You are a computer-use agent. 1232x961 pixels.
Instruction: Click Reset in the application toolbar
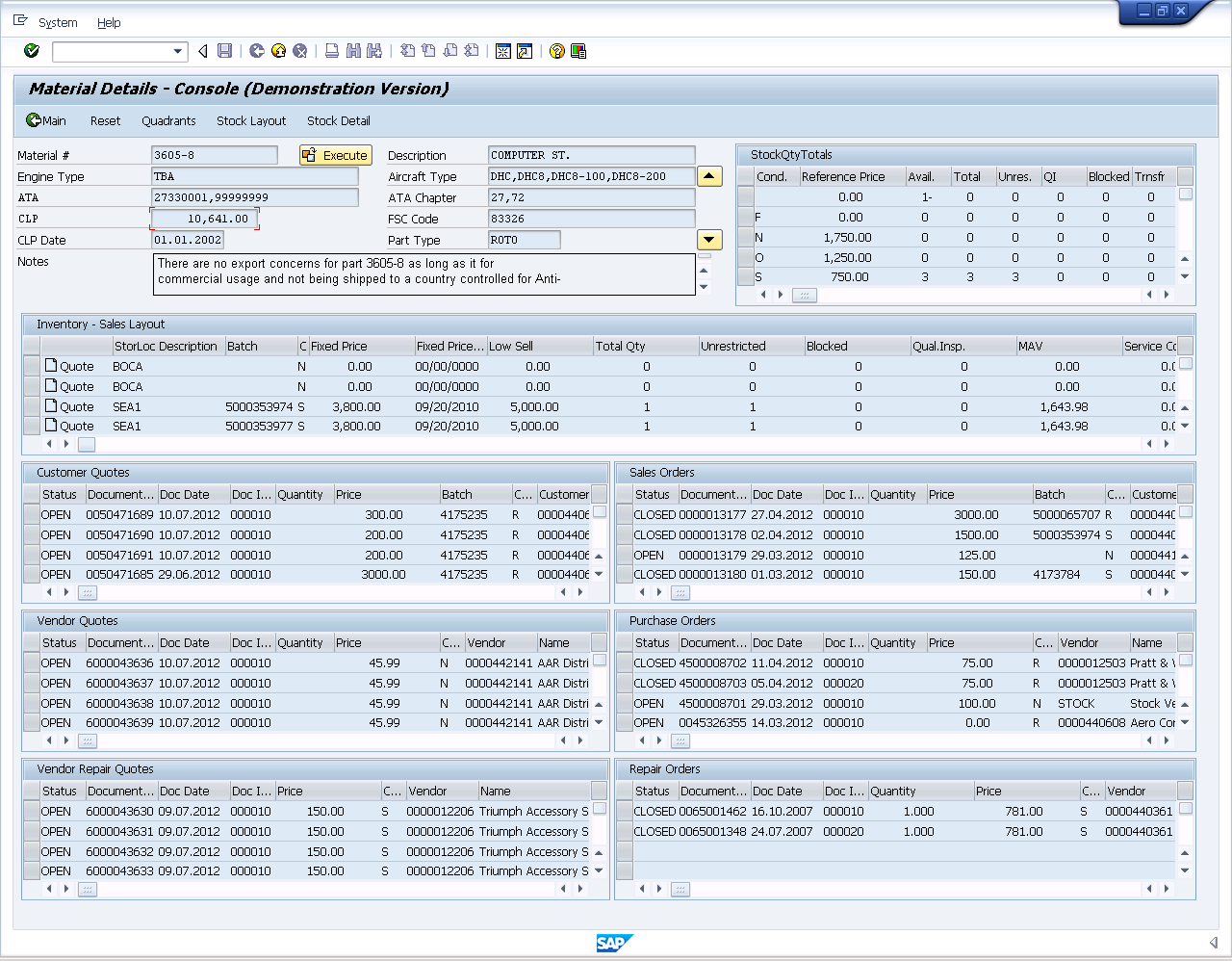105,120
